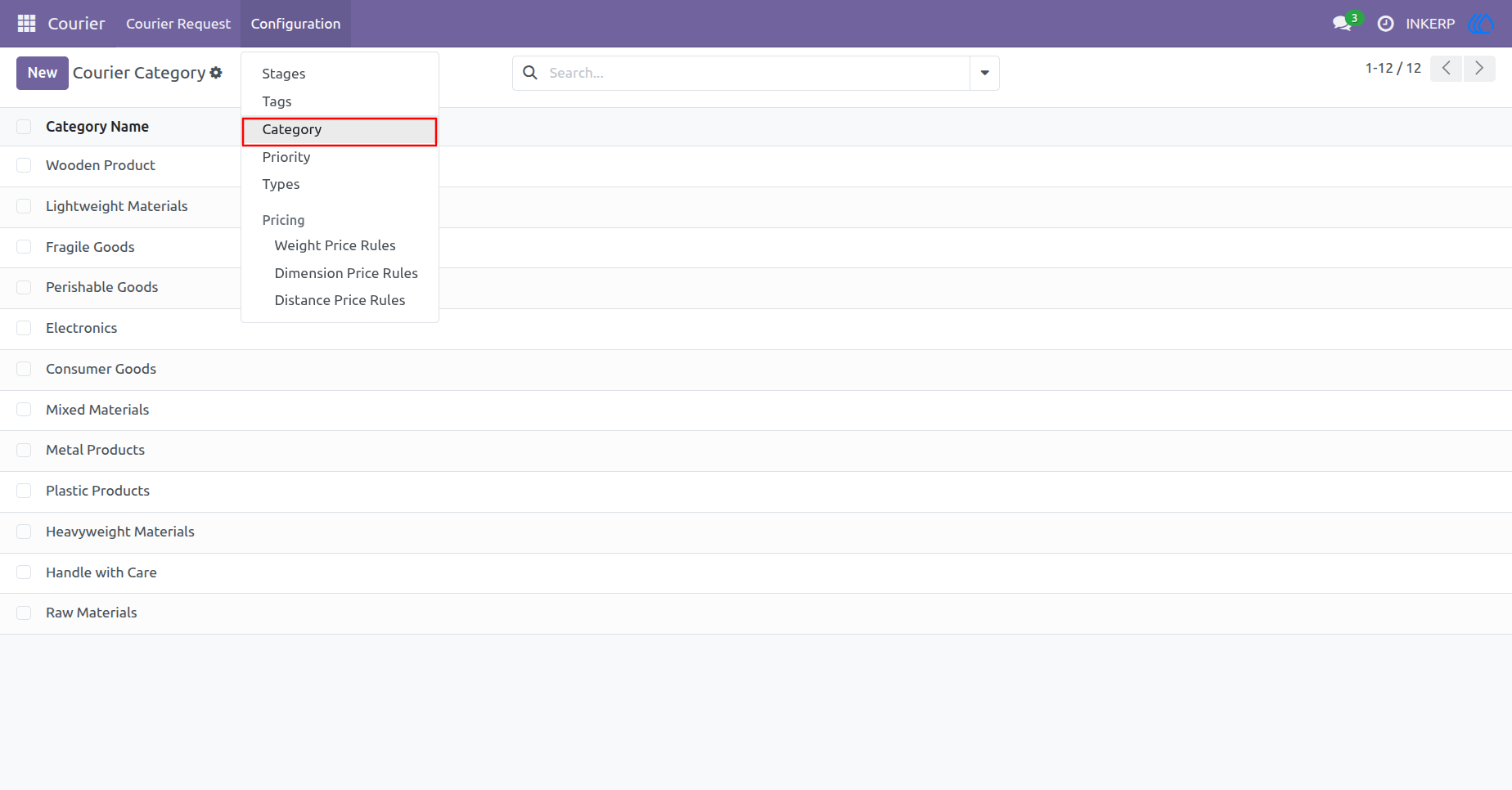Toggle the select-all checkbox in header

24,127
